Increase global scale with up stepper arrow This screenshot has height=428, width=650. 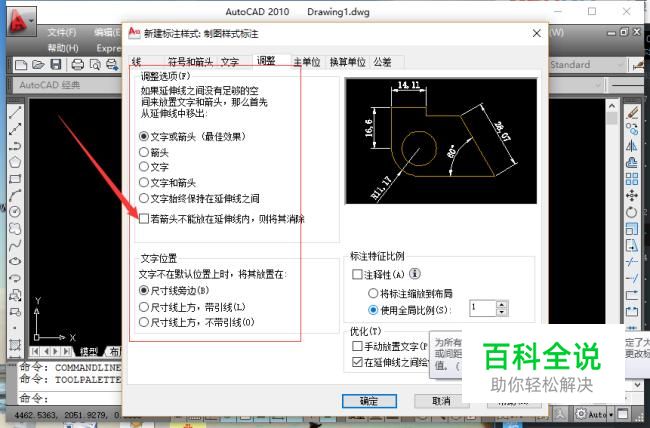coord(502,304)
